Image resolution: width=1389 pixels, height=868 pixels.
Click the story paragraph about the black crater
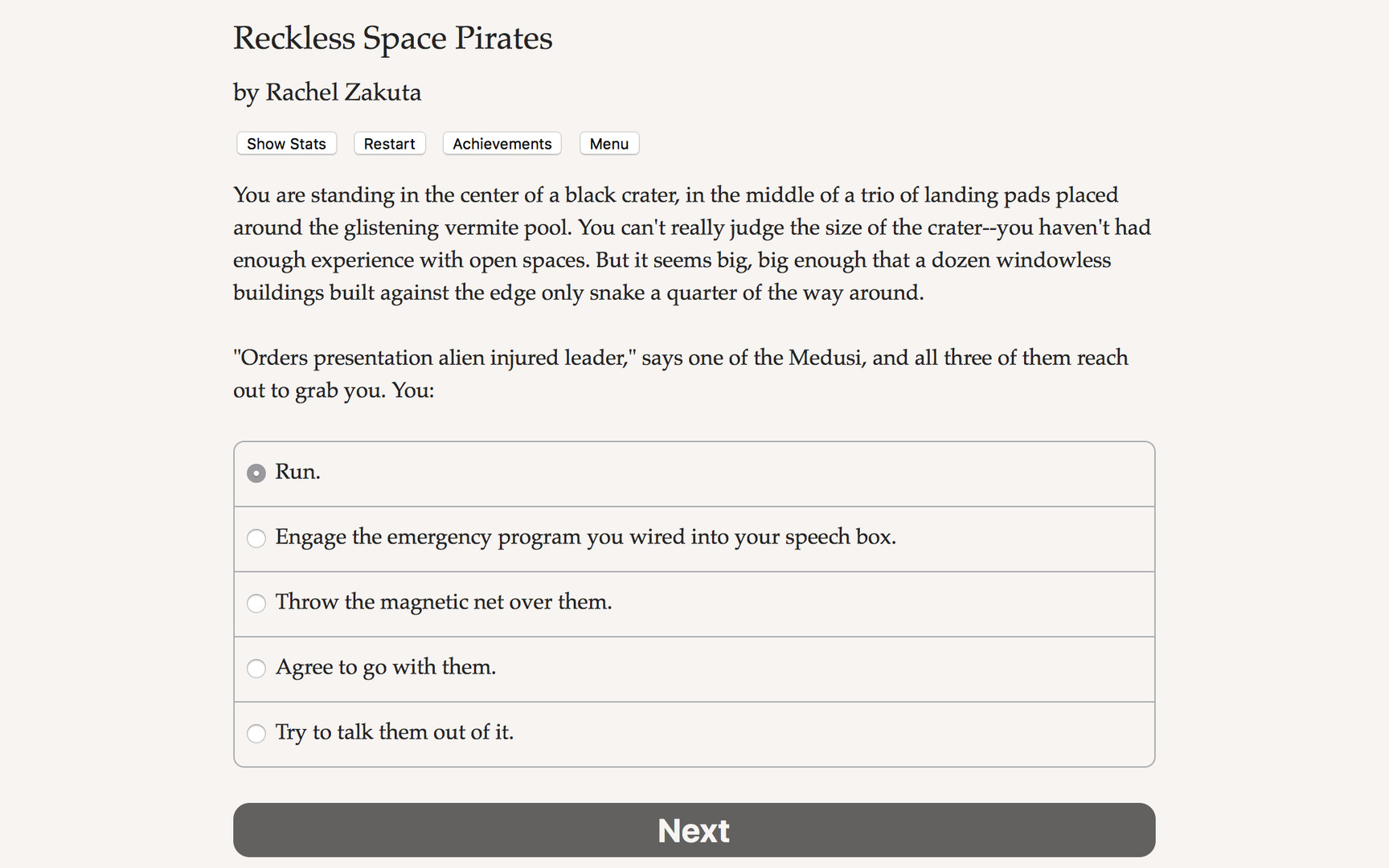(x=691, y=244)
